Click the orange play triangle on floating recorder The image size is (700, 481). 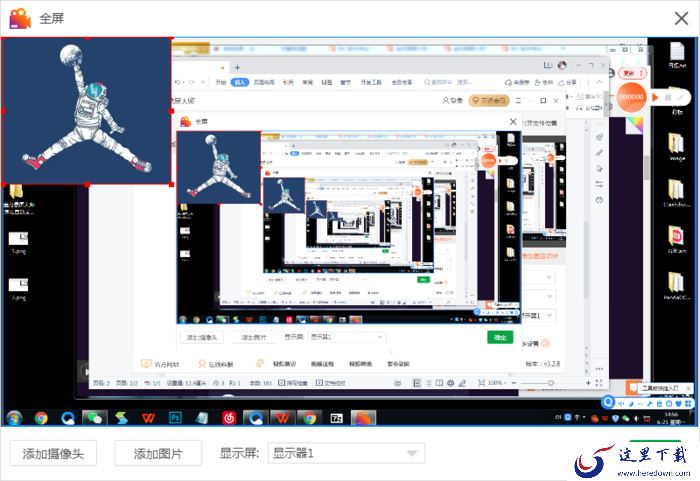click(655, 97)
